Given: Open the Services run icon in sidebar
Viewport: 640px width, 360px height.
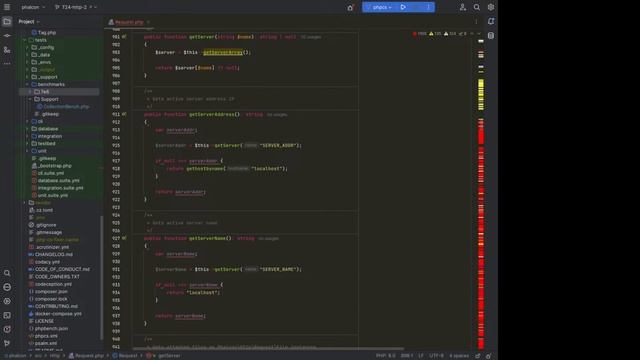Looking at the screenshot, I should tap(7, 301).
